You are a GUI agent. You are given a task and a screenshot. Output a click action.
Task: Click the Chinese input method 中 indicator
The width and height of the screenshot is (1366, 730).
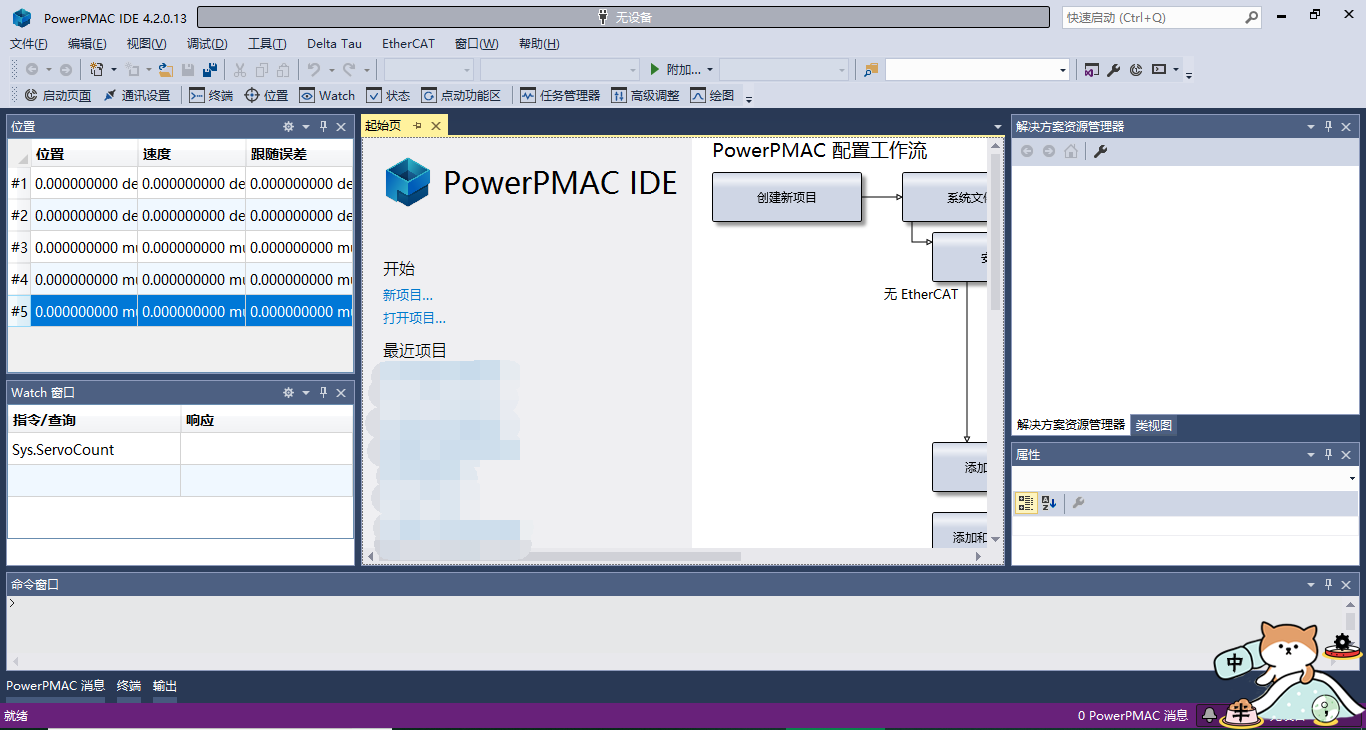(1235, 662)
